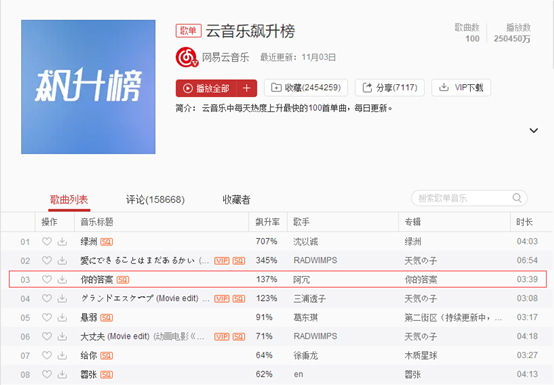The height and width of the screenshot is (385, 554).
Task: Click the SQ badge next to 你的答案
Action: [123, 280]
